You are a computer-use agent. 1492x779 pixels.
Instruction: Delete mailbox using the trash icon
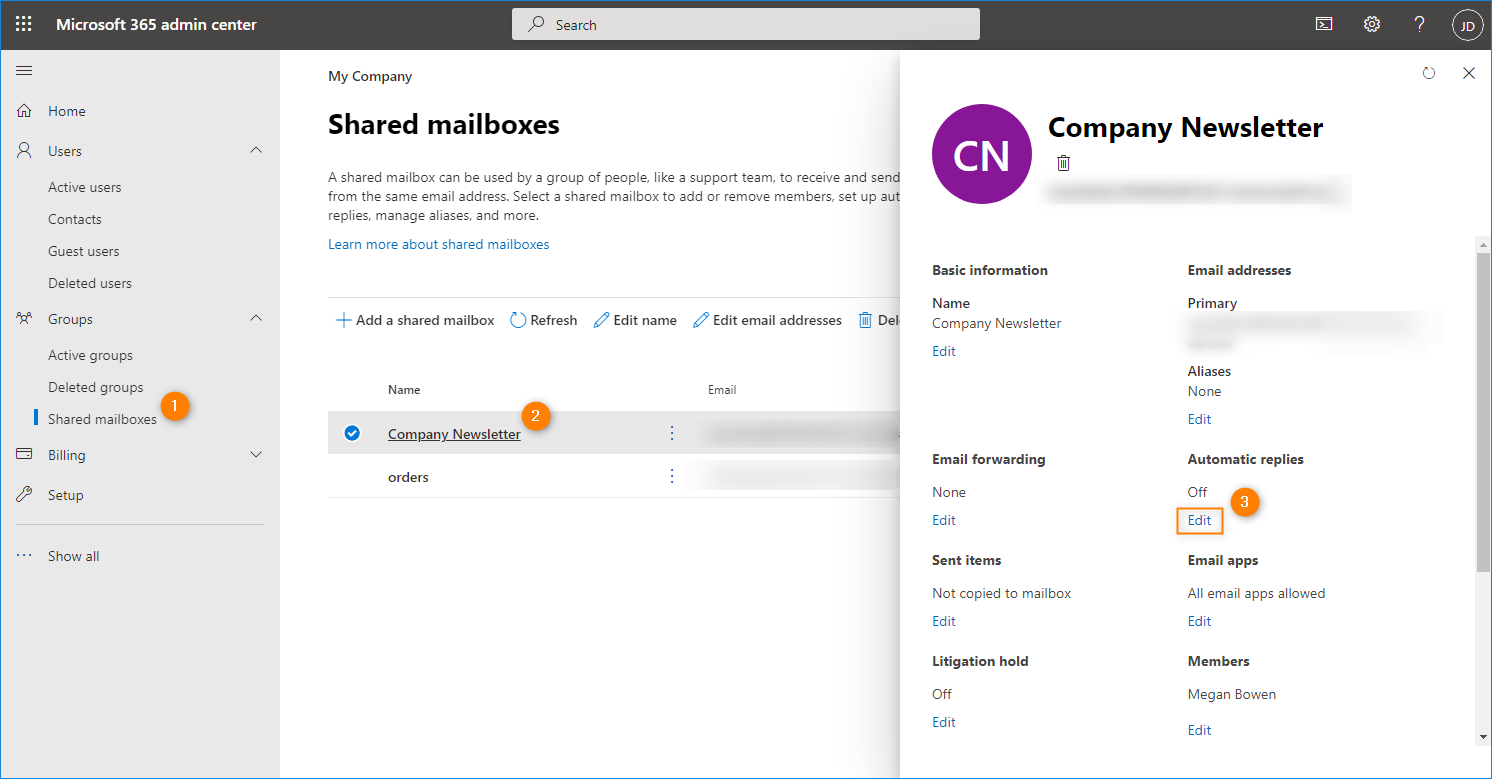[1063, 162]
